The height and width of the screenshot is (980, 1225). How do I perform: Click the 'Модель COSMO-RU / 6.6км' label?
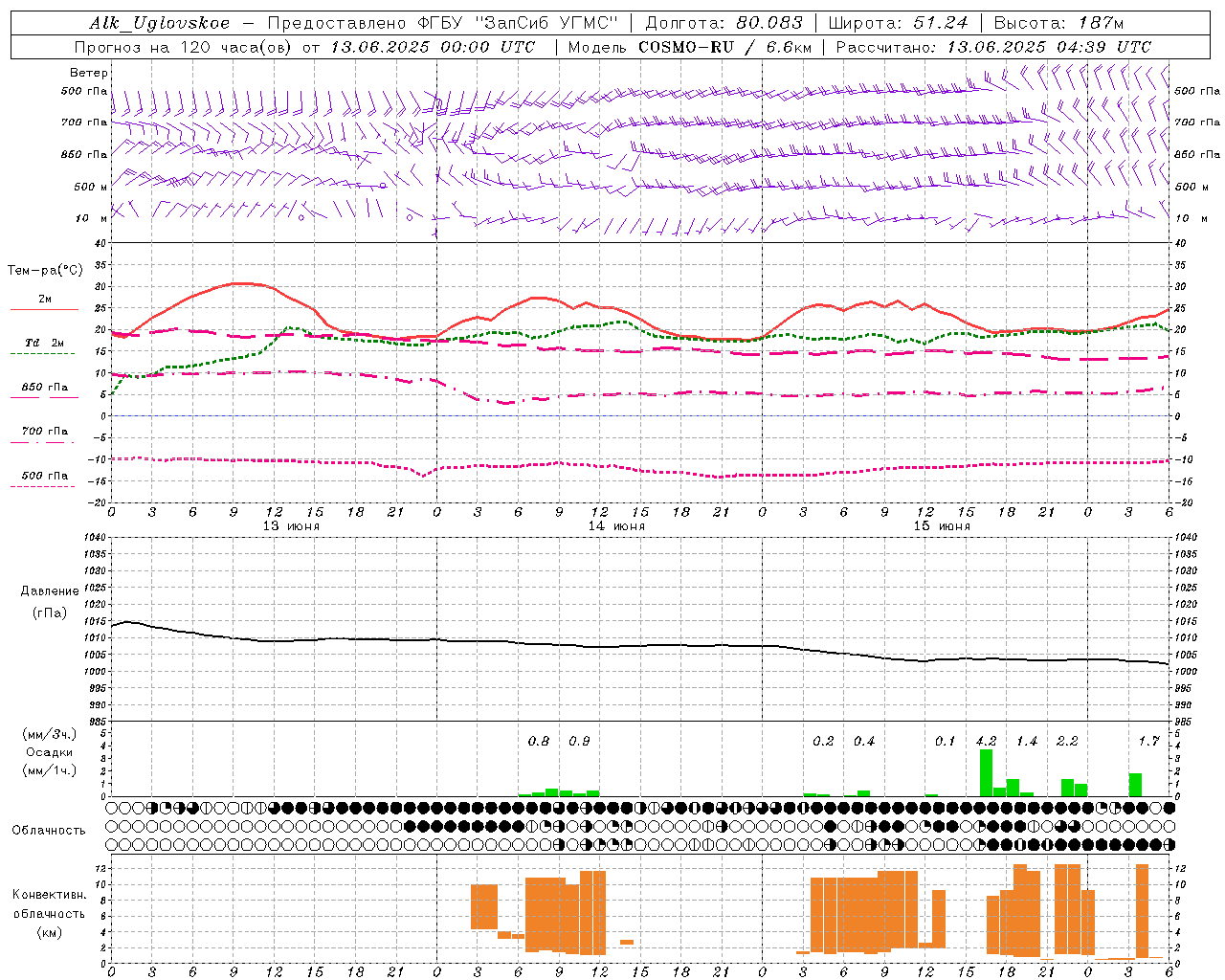pyautogui.click(x=690, y=47)
